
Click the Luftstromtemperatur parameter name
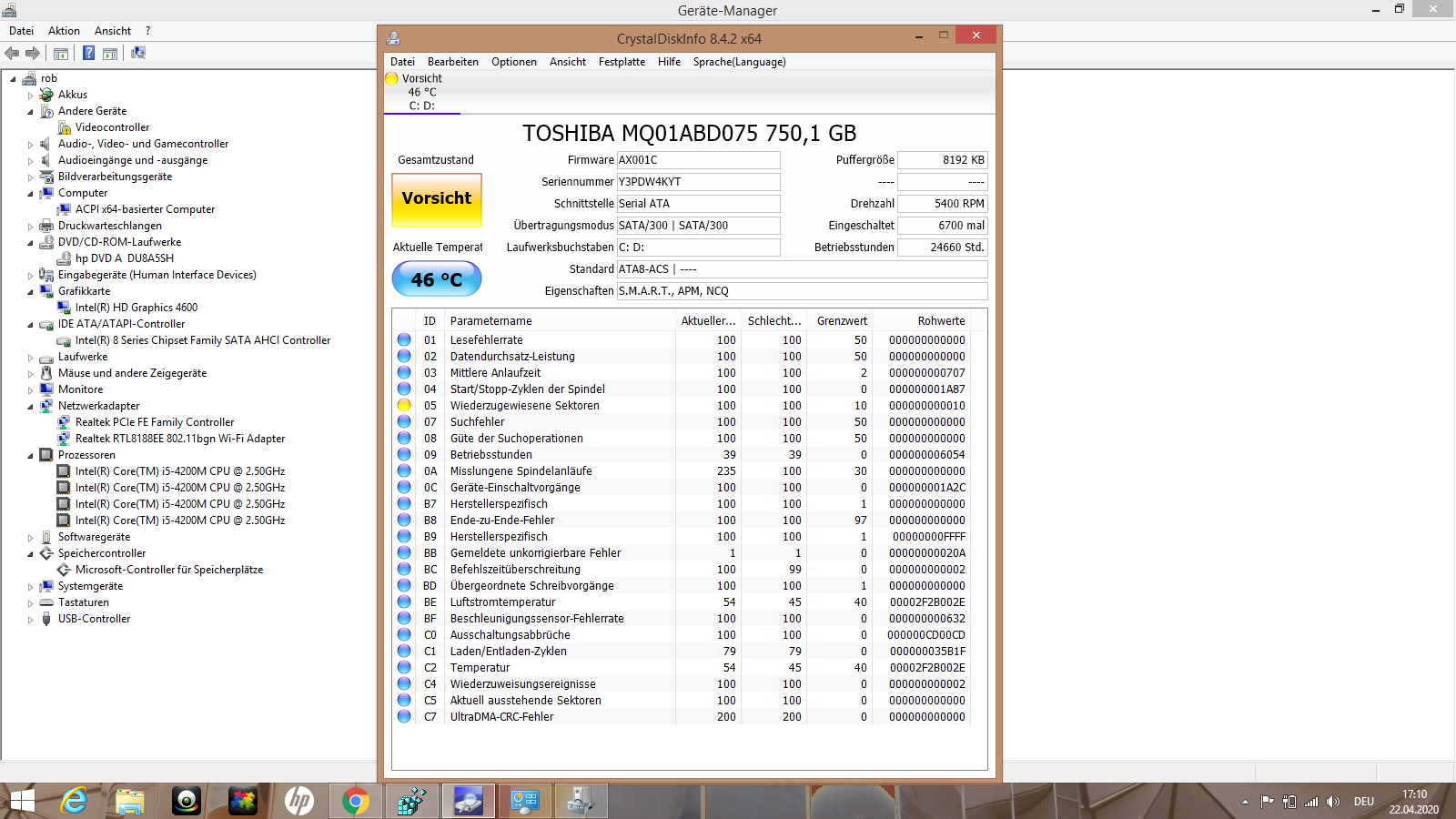point(503,602)
